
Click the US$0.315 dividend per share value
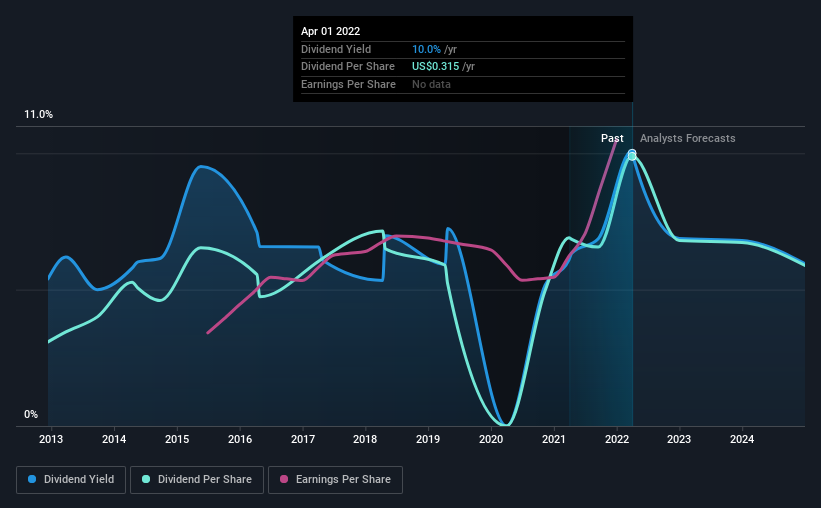point(436,67)
